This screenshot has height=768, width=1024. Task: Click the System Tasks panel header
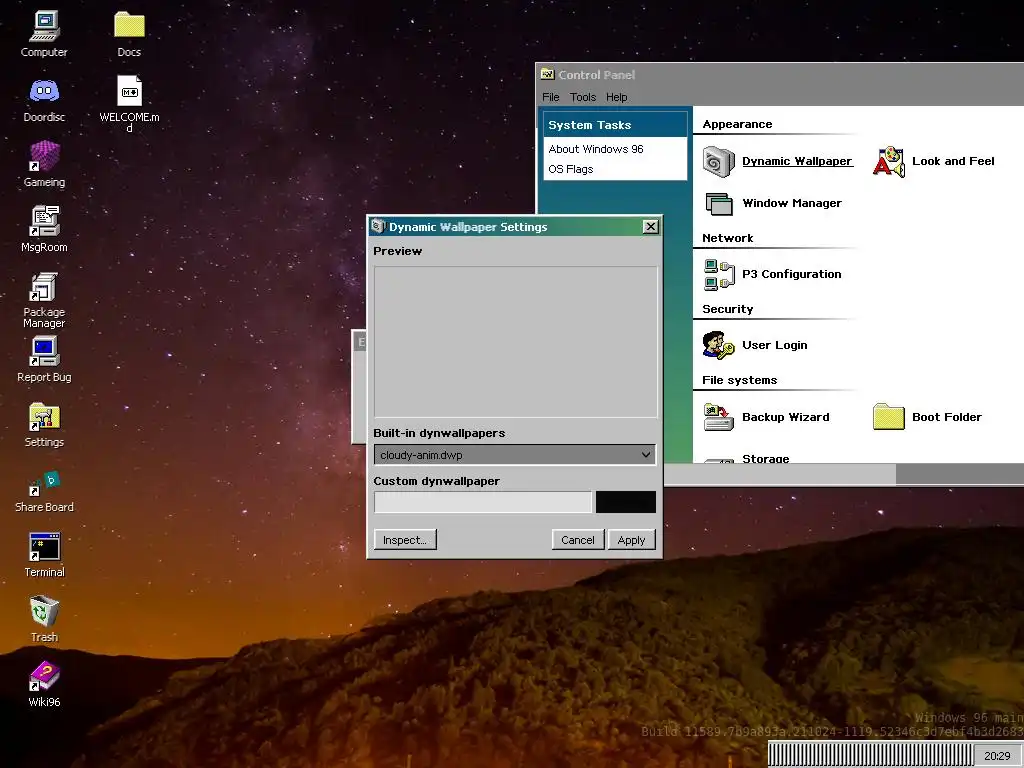[x=615, y=125]
